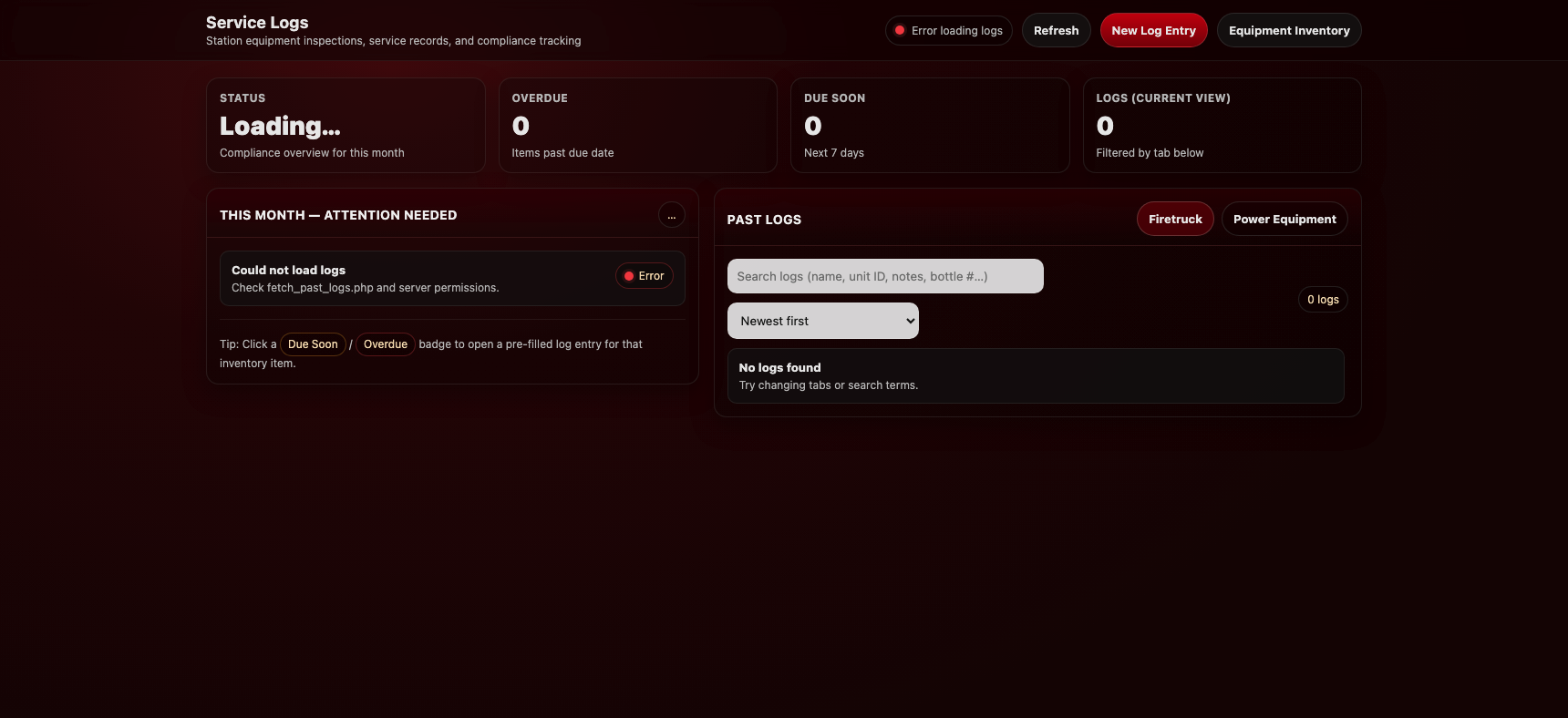The height and width of the screenshot is (718, 1568).
Task: Select the Due Soon summary card
Action: coord(929,125)
